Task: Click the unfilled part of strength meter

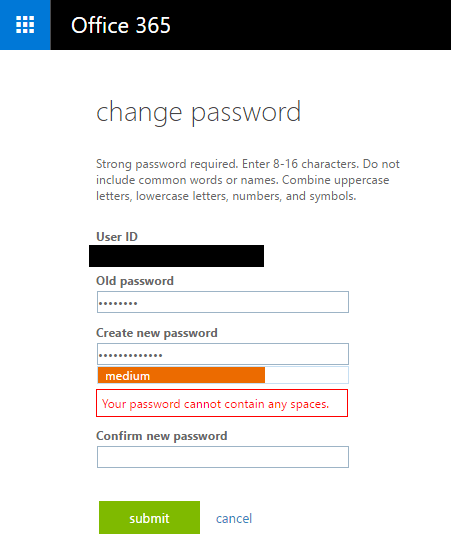Action: pos(307,375)
